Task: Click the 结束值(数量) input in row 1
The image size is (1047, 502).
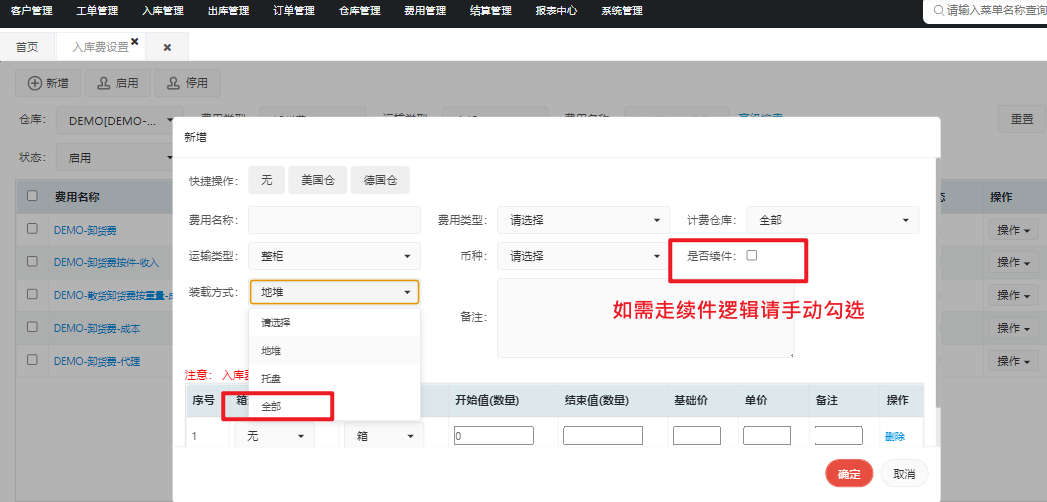Action: tap(603, 435)
